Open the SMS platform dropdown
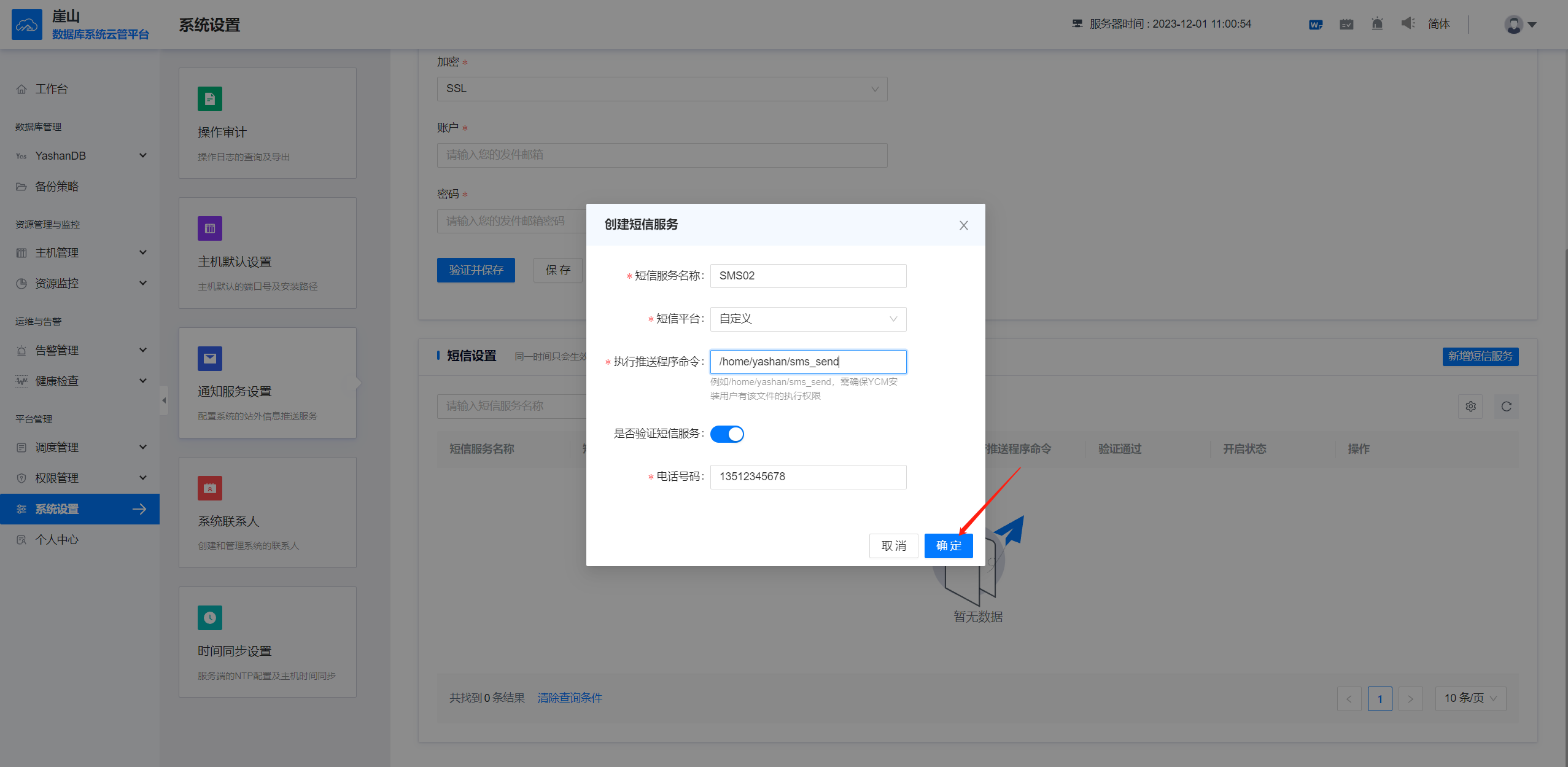Viewport: 1568px width, 767px height. click(808, 319)
